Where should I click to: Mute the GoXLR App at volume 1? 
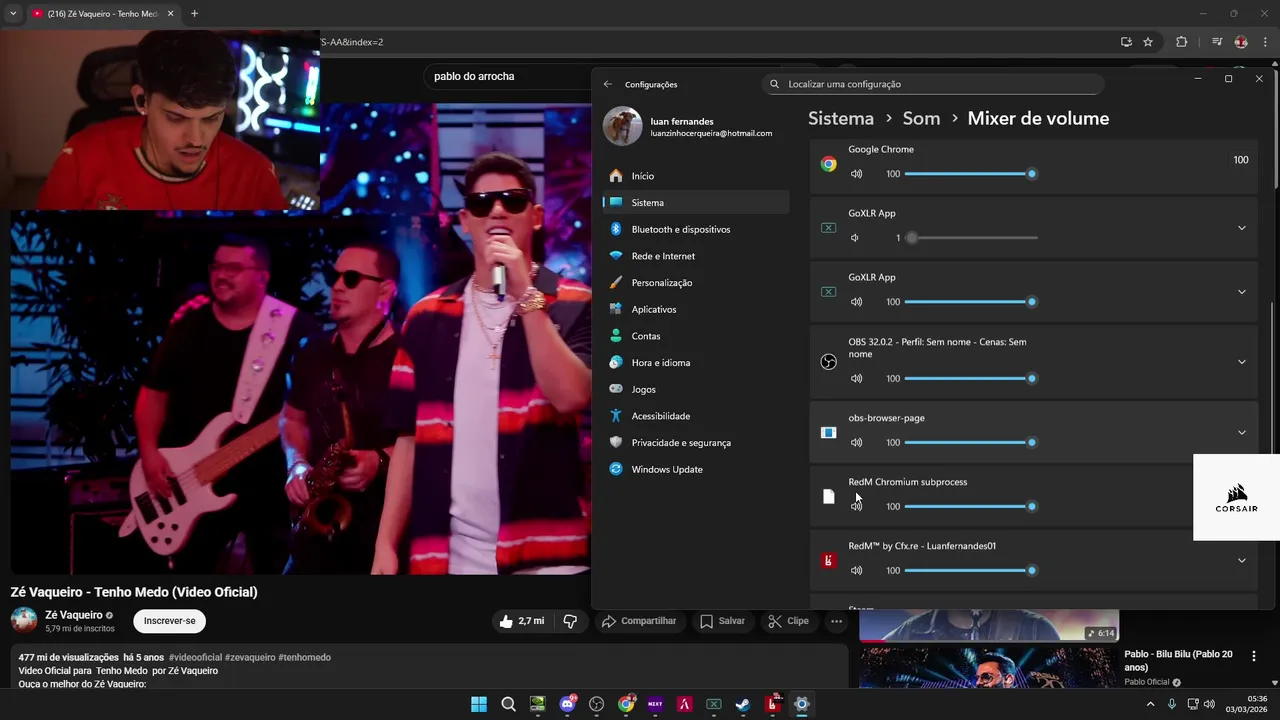click(855, 238)
